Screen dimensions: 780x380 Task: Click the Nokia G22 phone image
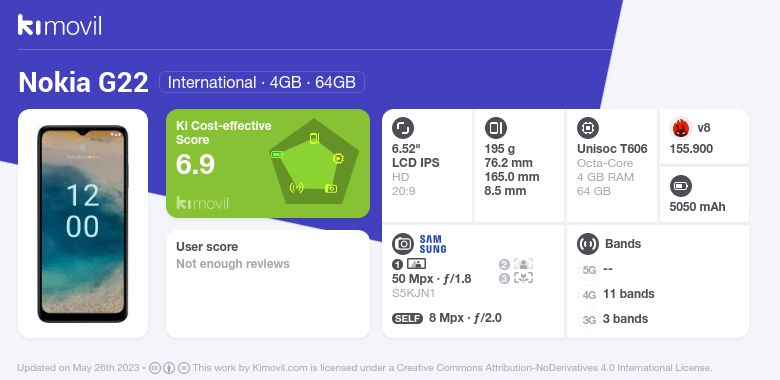tap(83, 224)
